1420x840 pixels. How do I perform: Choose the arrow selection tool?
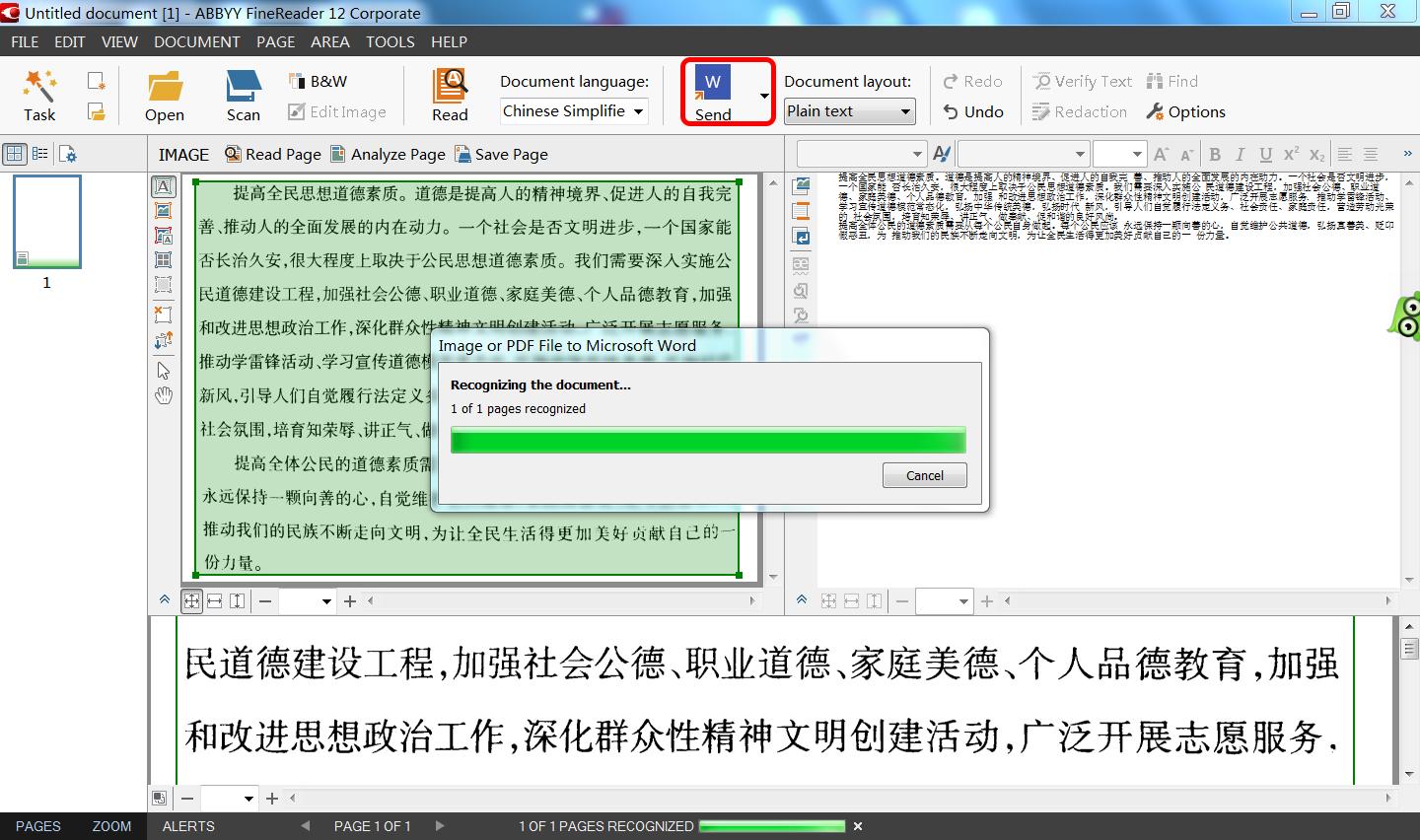(x=164, y=370)
